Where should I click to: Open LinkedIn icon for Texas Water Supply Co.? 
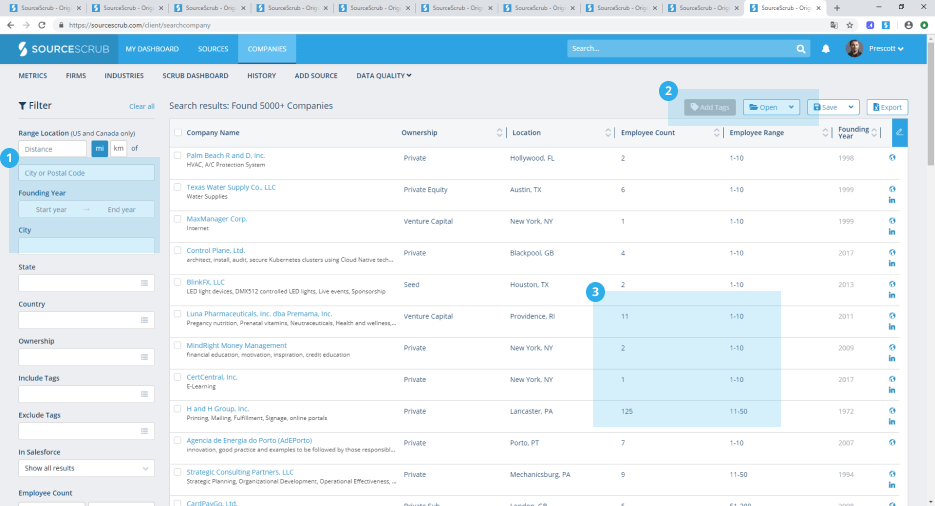[x=892, y=200]
